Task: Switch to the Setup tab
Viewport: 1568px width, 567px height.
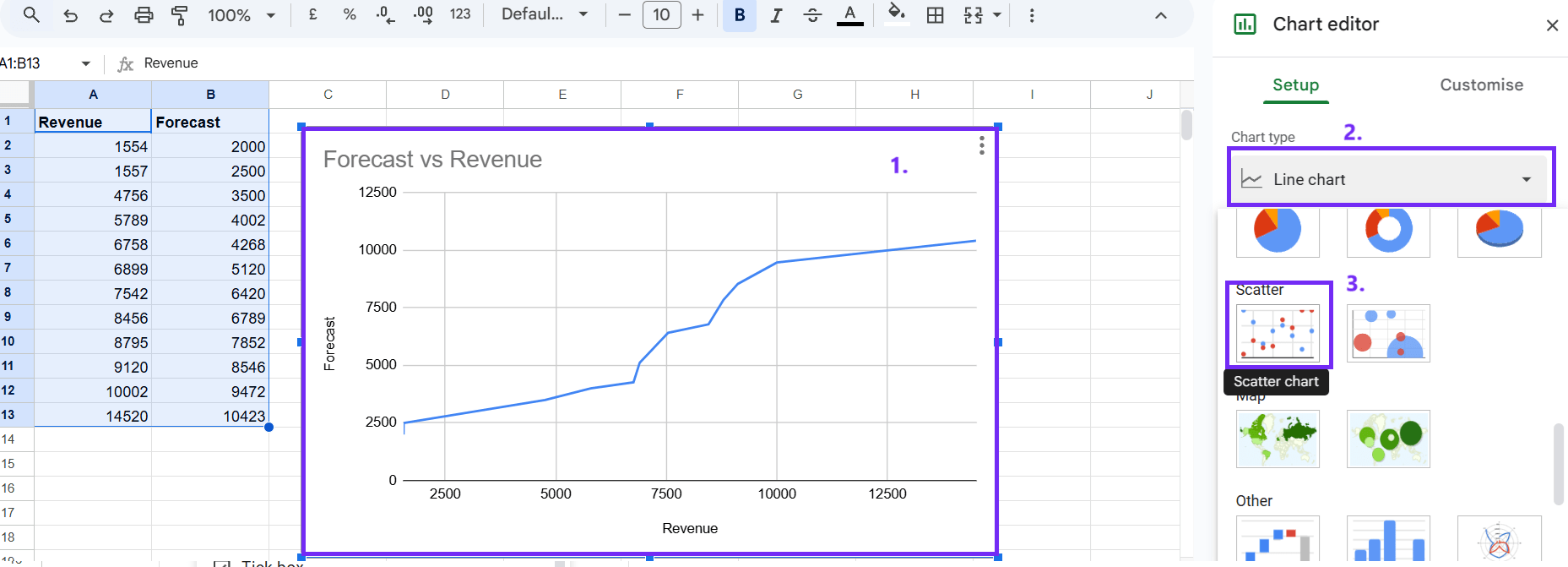Action: 1296,85
